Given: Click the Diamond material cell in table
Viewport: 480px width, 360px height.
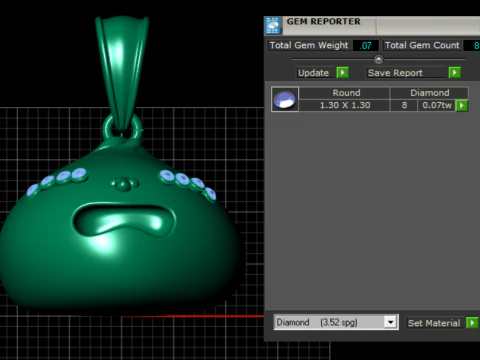Looking at the screenshot, I should [429, 93].
